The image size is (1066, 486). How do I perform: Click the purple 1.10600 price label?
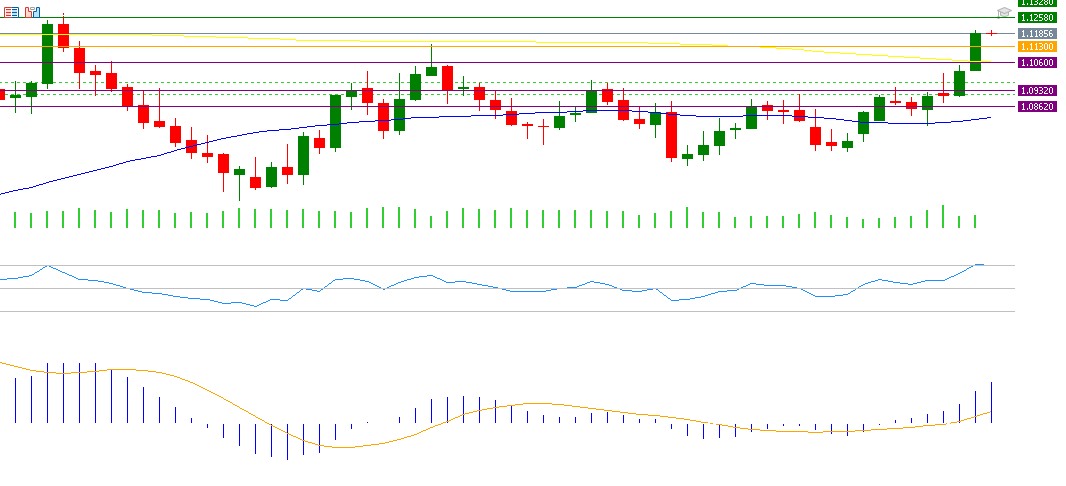[1038, 62]
